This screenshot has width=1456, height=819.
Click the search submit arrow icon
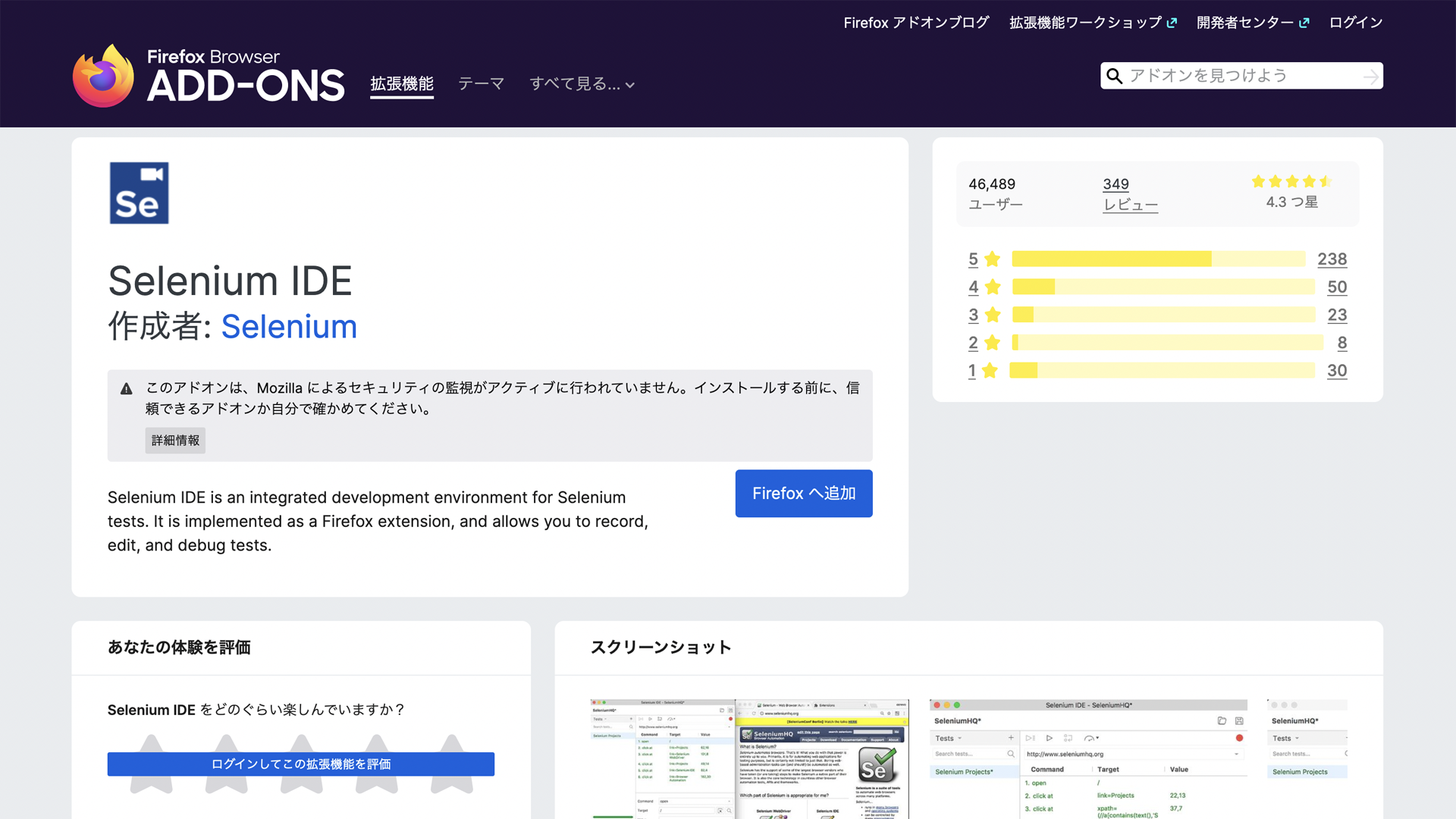(1370, 77)
